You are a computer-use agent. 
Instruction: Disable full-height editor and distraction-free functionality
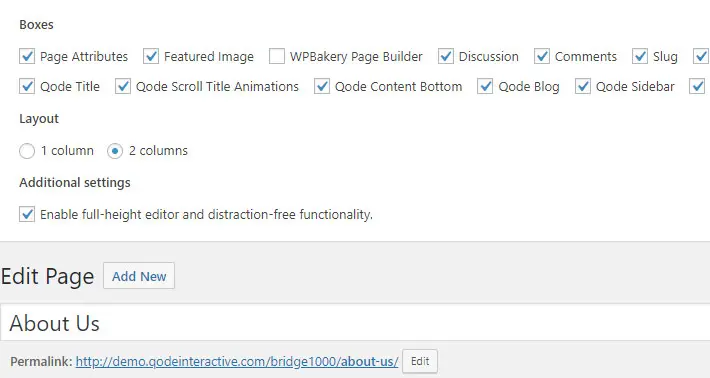pos(27,214)
